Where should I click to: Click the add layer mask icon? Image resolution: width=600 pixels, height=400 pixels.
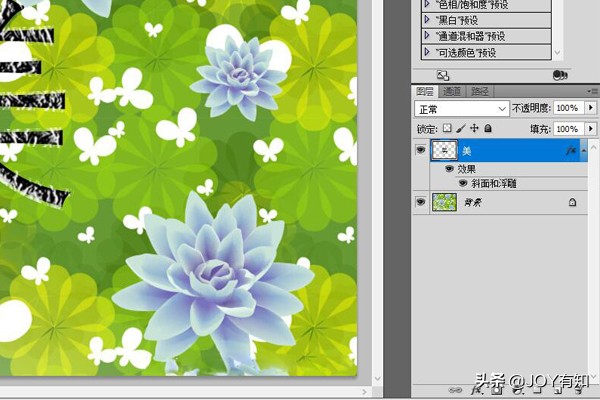tap(497, 390)
